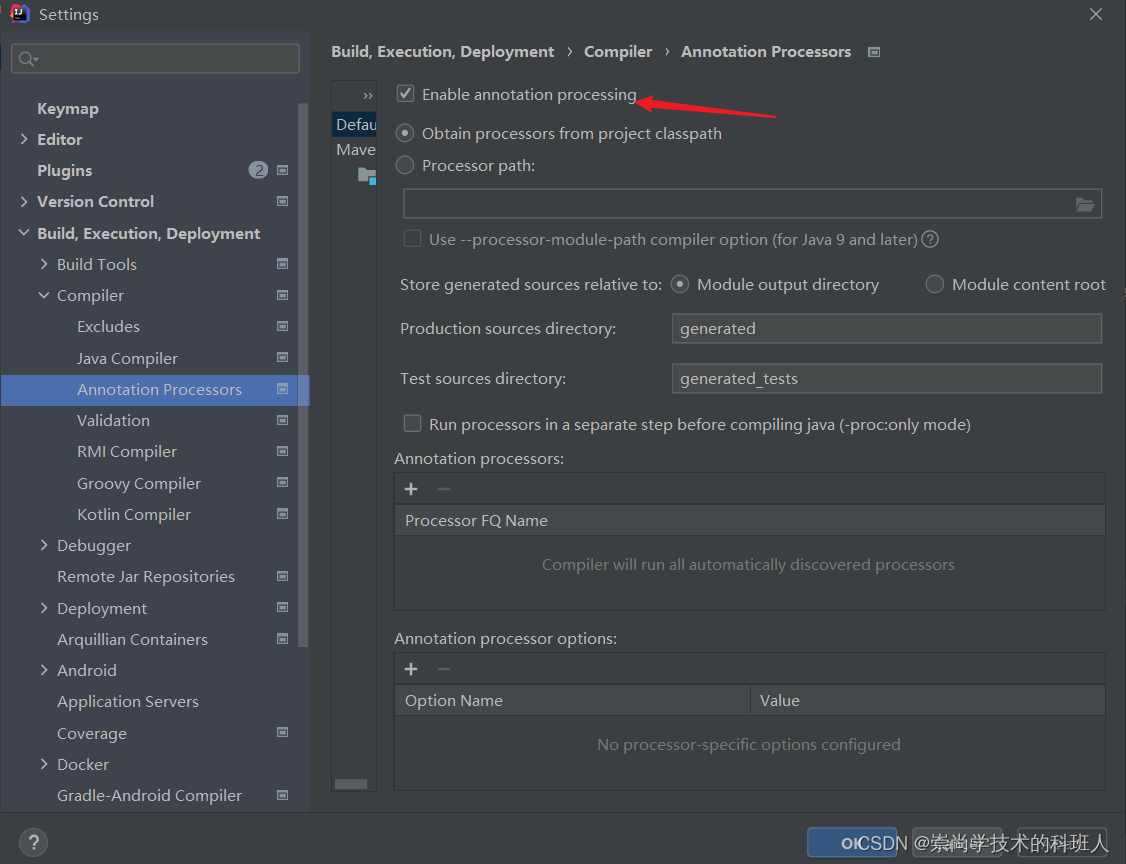Expand the Debugger node
1126x864 pixels.
[x=44, y=545]
